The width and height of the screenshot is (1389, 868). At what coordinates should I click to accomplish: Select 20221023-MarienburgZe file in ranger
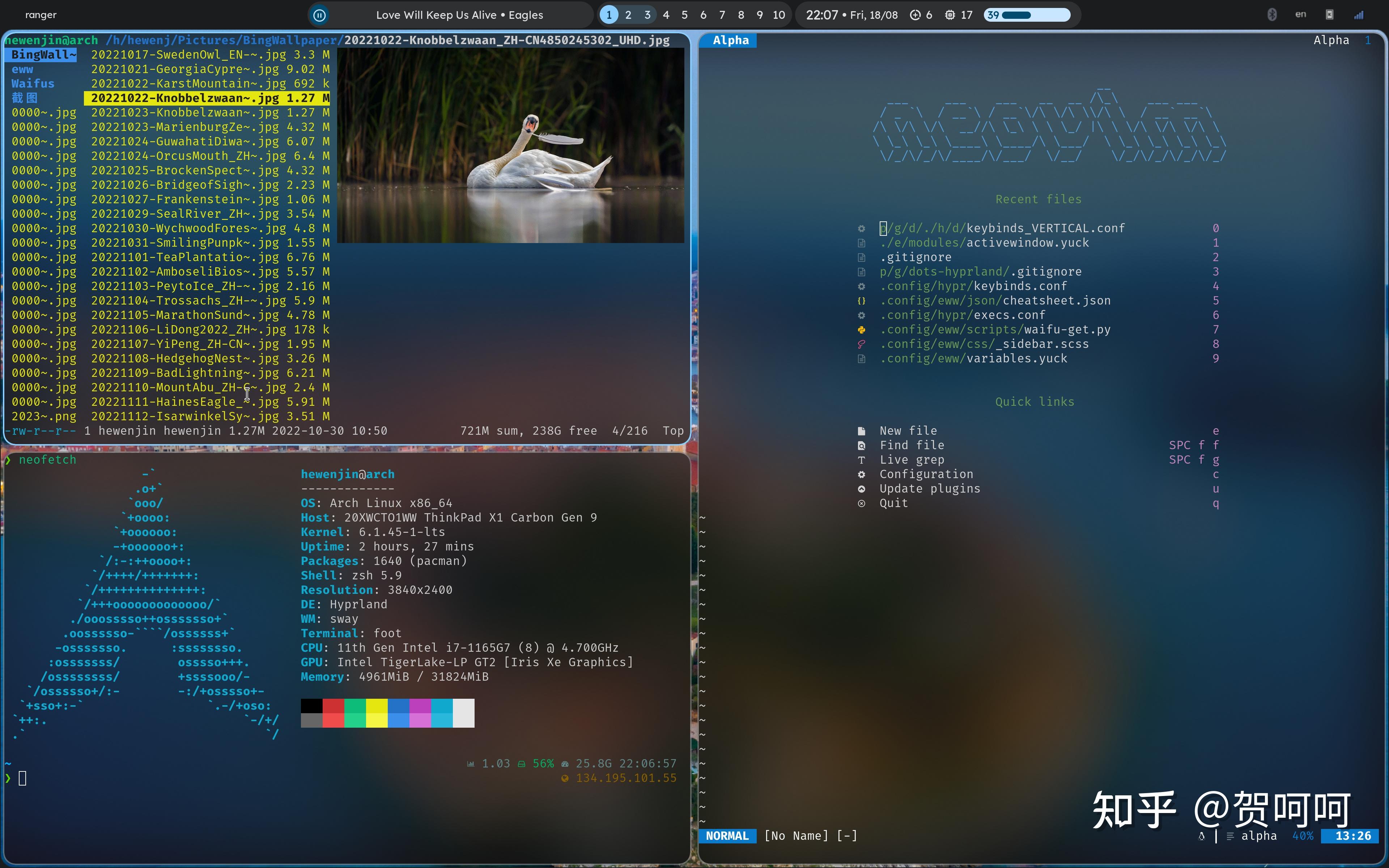[210, 127]
